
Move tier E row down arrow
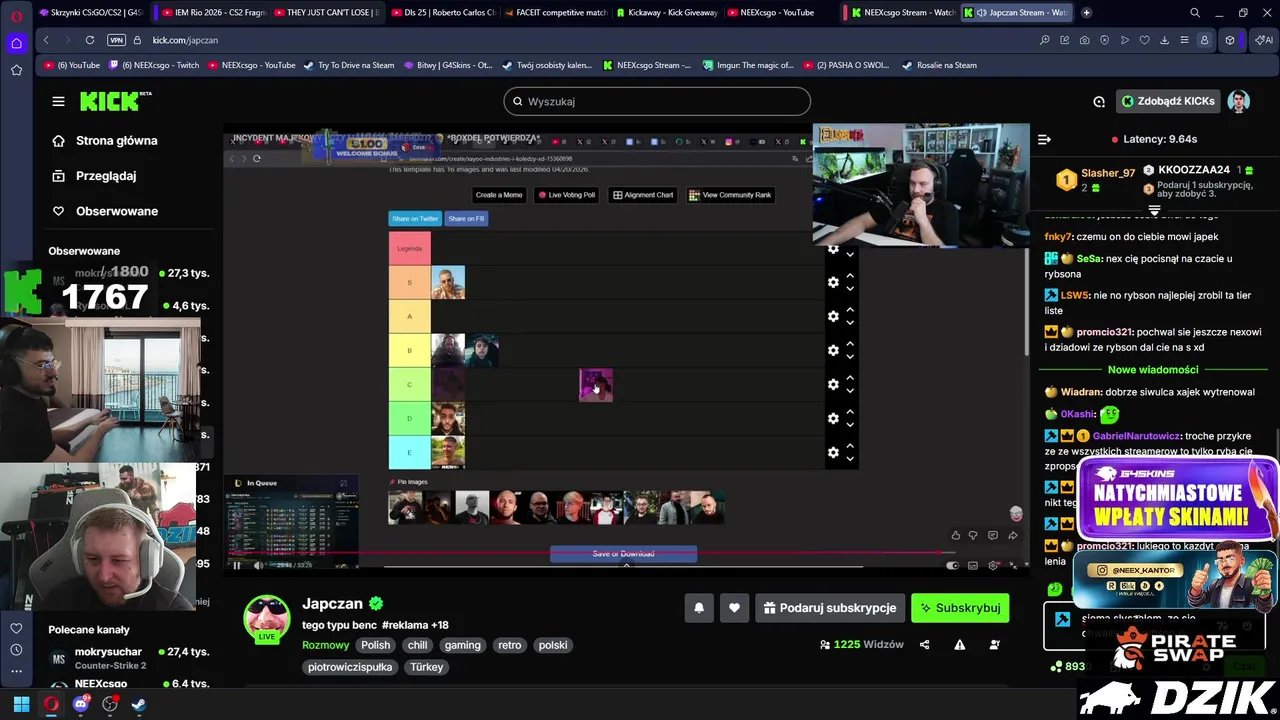[850, 458]
